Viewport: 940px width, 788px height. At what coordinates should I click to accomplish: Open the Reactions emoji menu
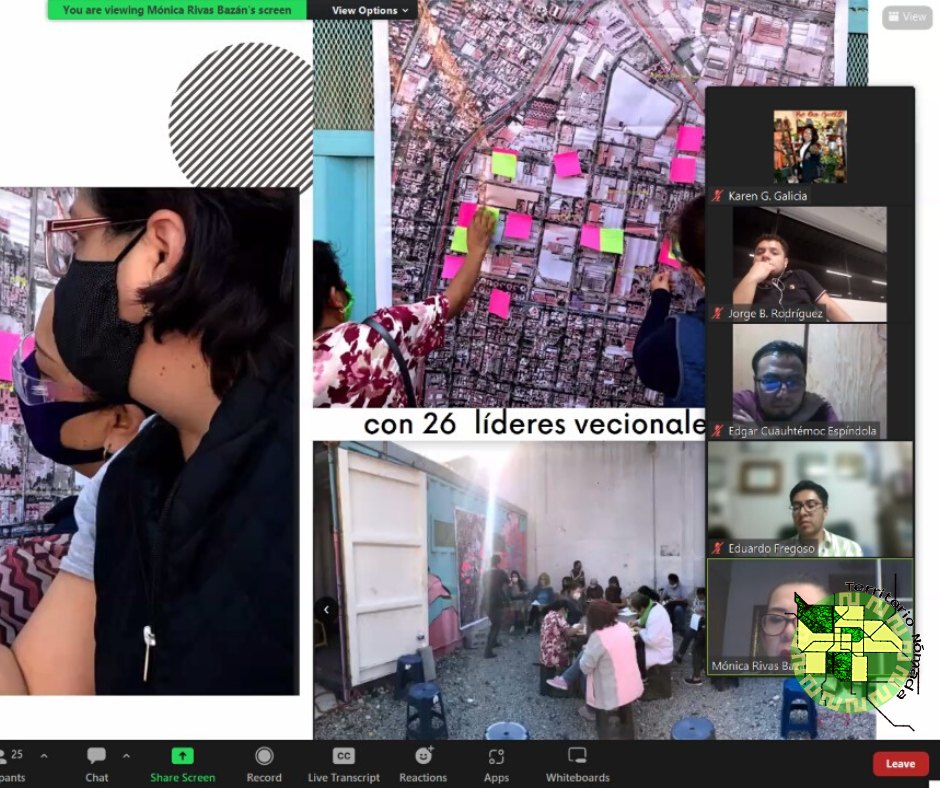422,757
